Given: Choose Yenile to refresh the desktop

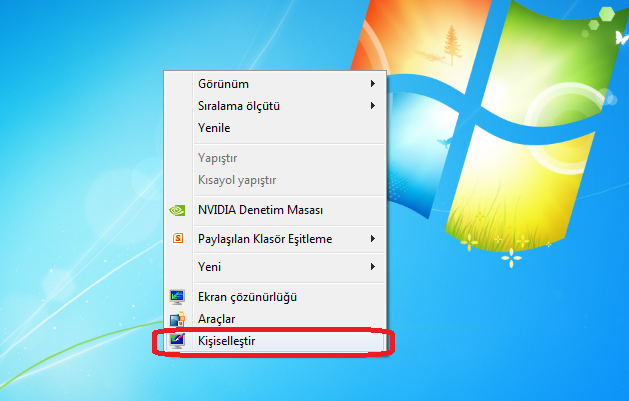Looking at the screenshot, I should pyautogui.click(x=275, y=128).
